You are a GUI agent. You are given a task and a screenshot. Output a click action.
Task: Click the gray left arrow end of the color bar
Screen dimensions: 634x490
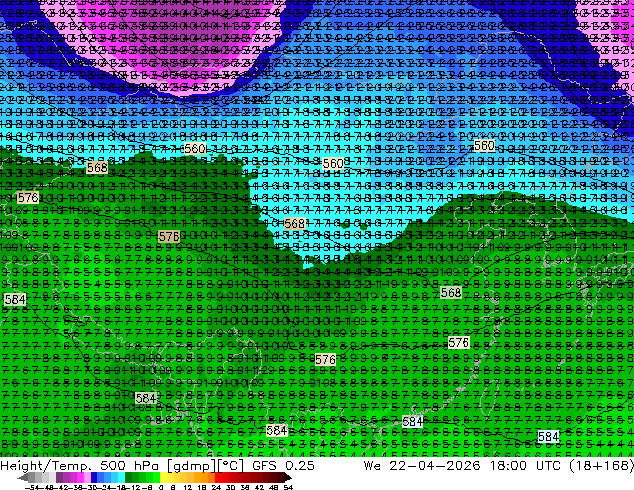[x=23, y=477]
